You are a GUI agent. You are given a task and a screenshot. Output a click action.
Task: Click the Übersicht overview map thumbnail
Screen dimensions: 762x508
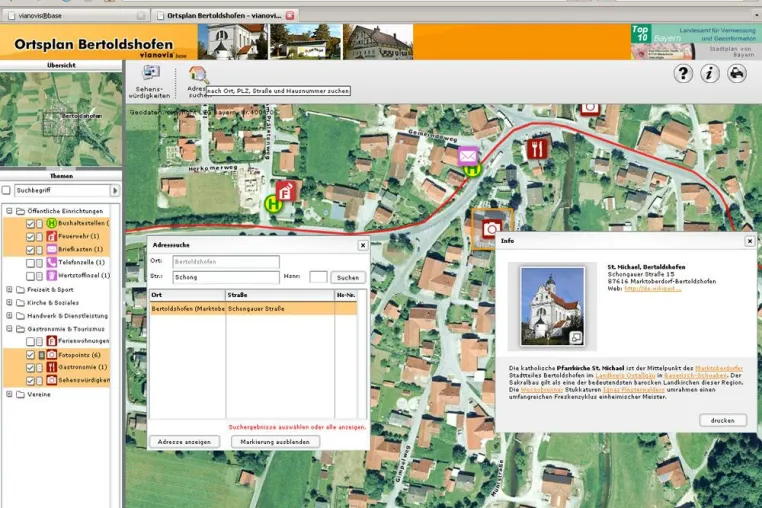pyautogui.click(x=61, y=119)
